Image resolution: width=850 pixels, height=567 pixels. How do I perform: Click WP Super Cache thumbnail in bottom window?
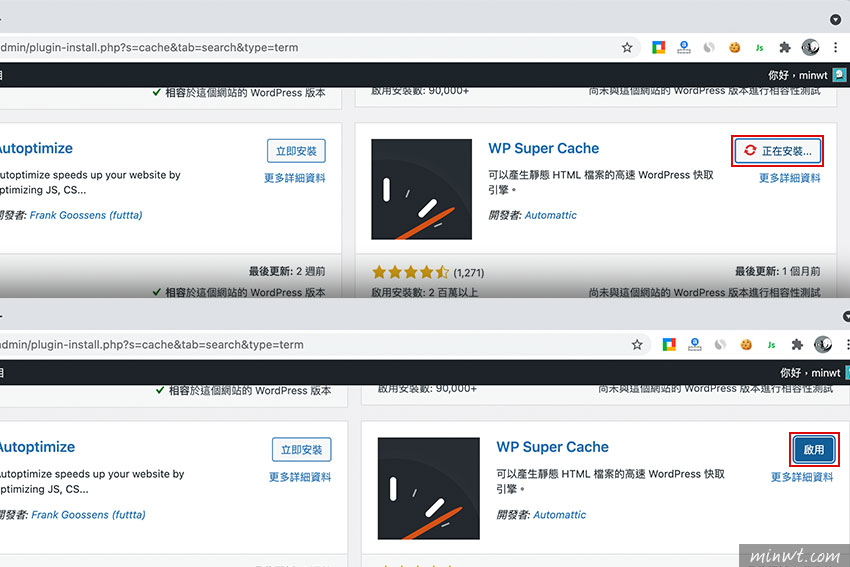428,488
